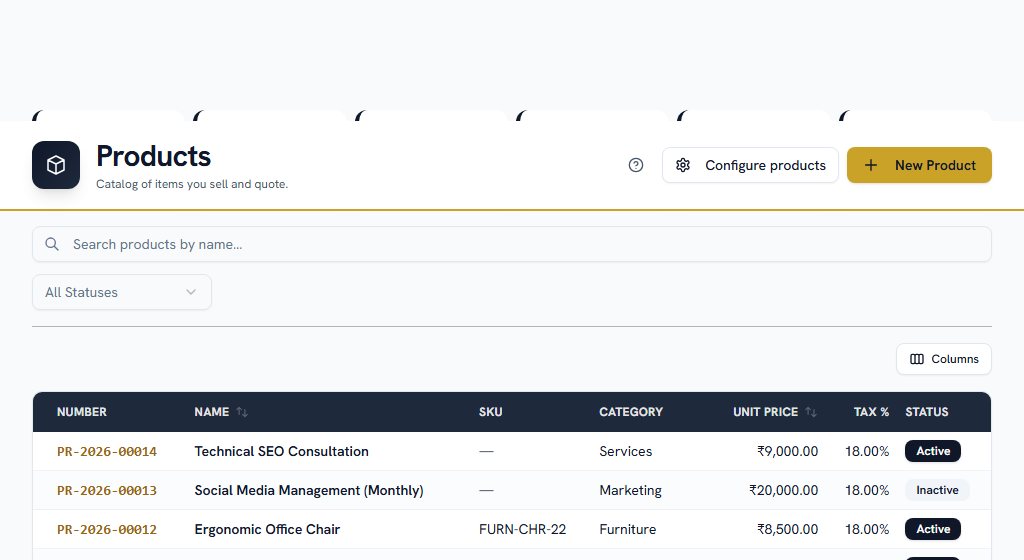The image size is (1024, 560).
Task: Click the STATUS column header
Action: pyautogui.click(x=927, y=412)
